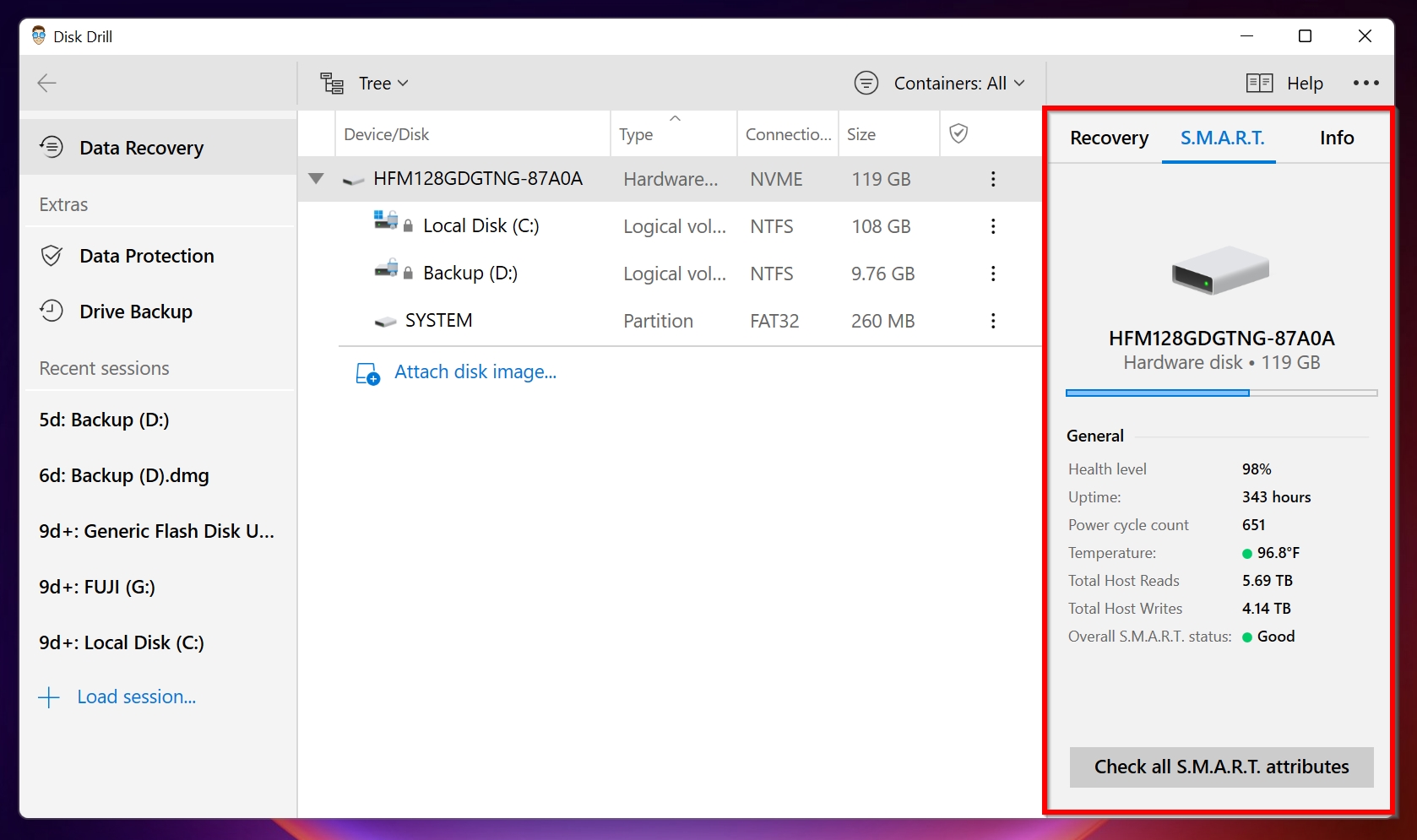The height and width of the screenshot is (840, 1417).
Task: Click the Disk Drill app icon in title bar
Action: 39,35
